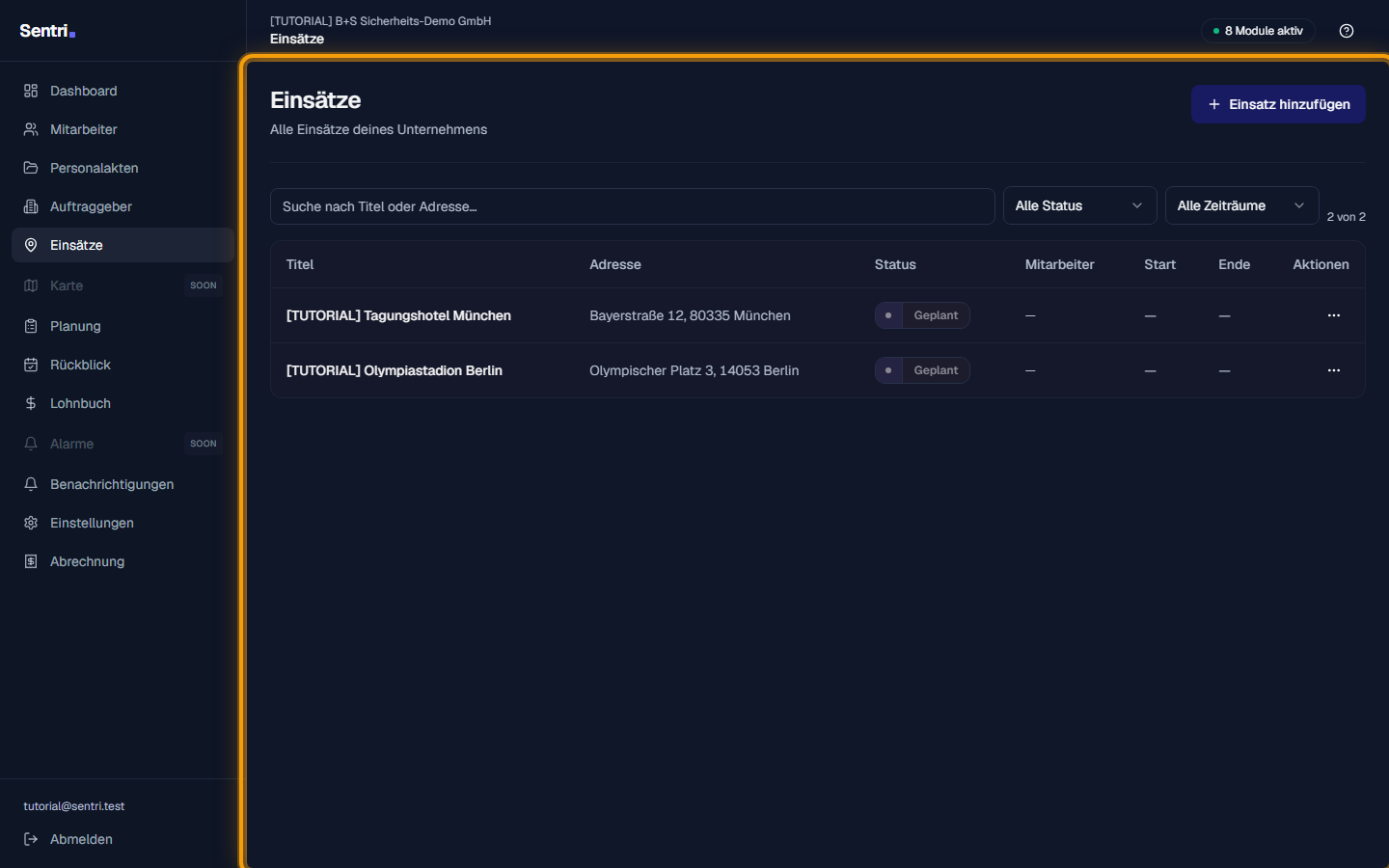The height and width of the screenshot is (868, 1389).
Task: Expand the Alle Status dropdown
Action: pos(1079,205)
